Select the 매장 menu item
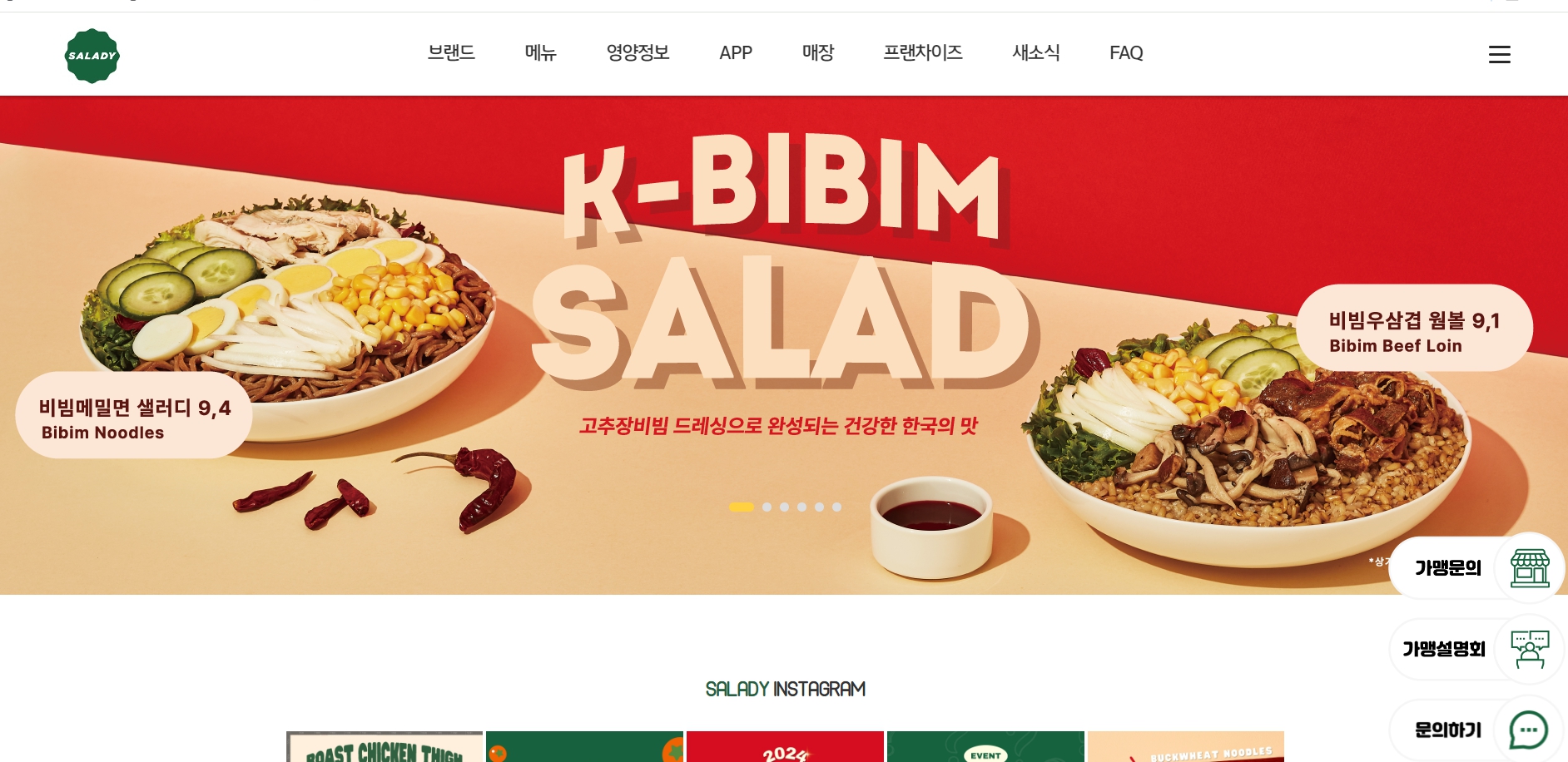This screenshot has width=1568, height=762. click(x=818, y=53)
